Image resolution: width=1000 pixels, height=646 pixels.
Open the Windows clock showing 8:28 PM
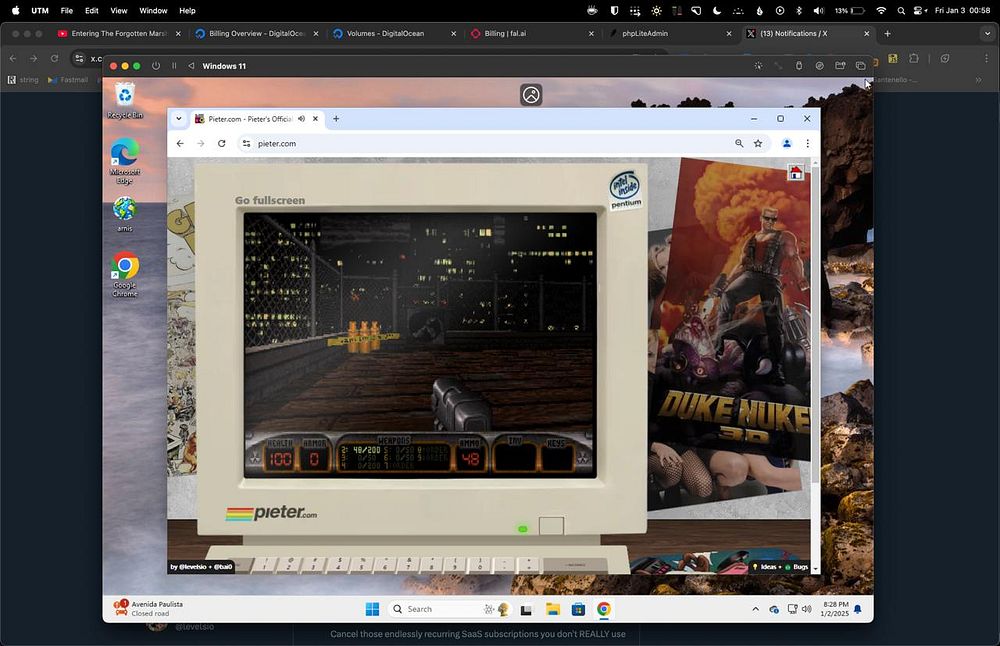click(834, 609)
